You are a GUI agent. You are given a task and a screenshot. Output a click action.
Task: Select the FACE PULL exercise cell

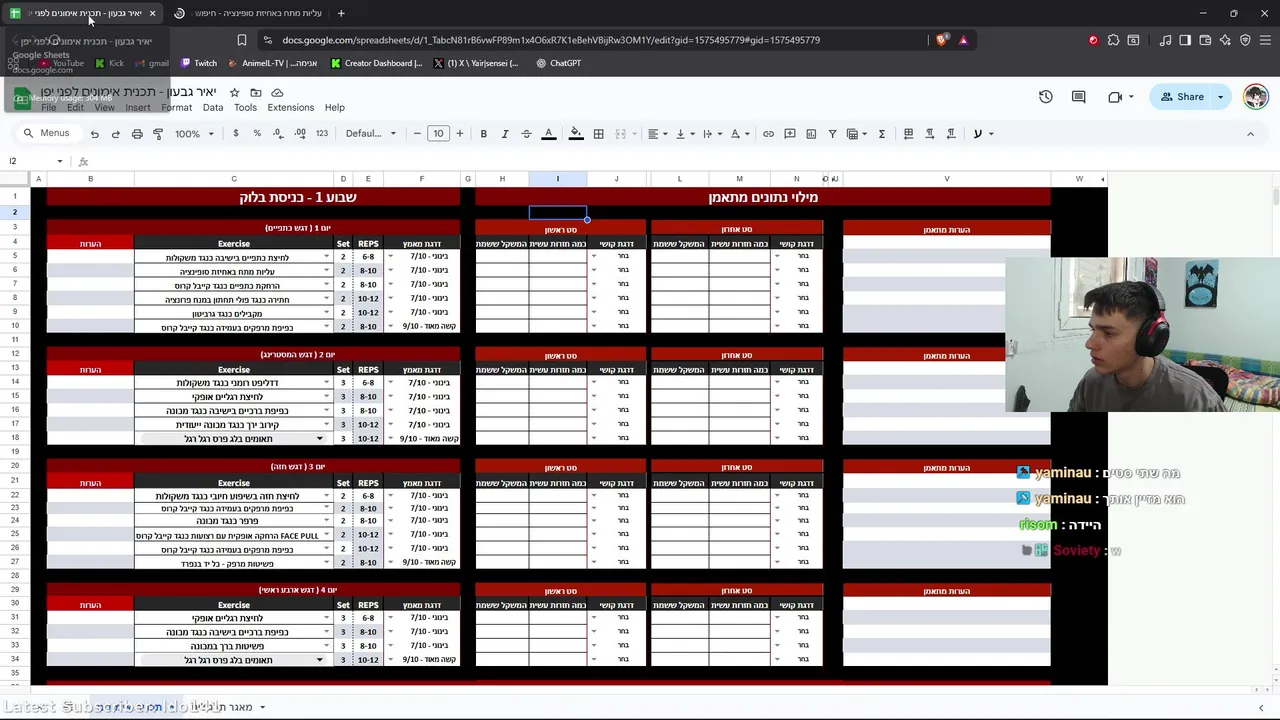234,536
